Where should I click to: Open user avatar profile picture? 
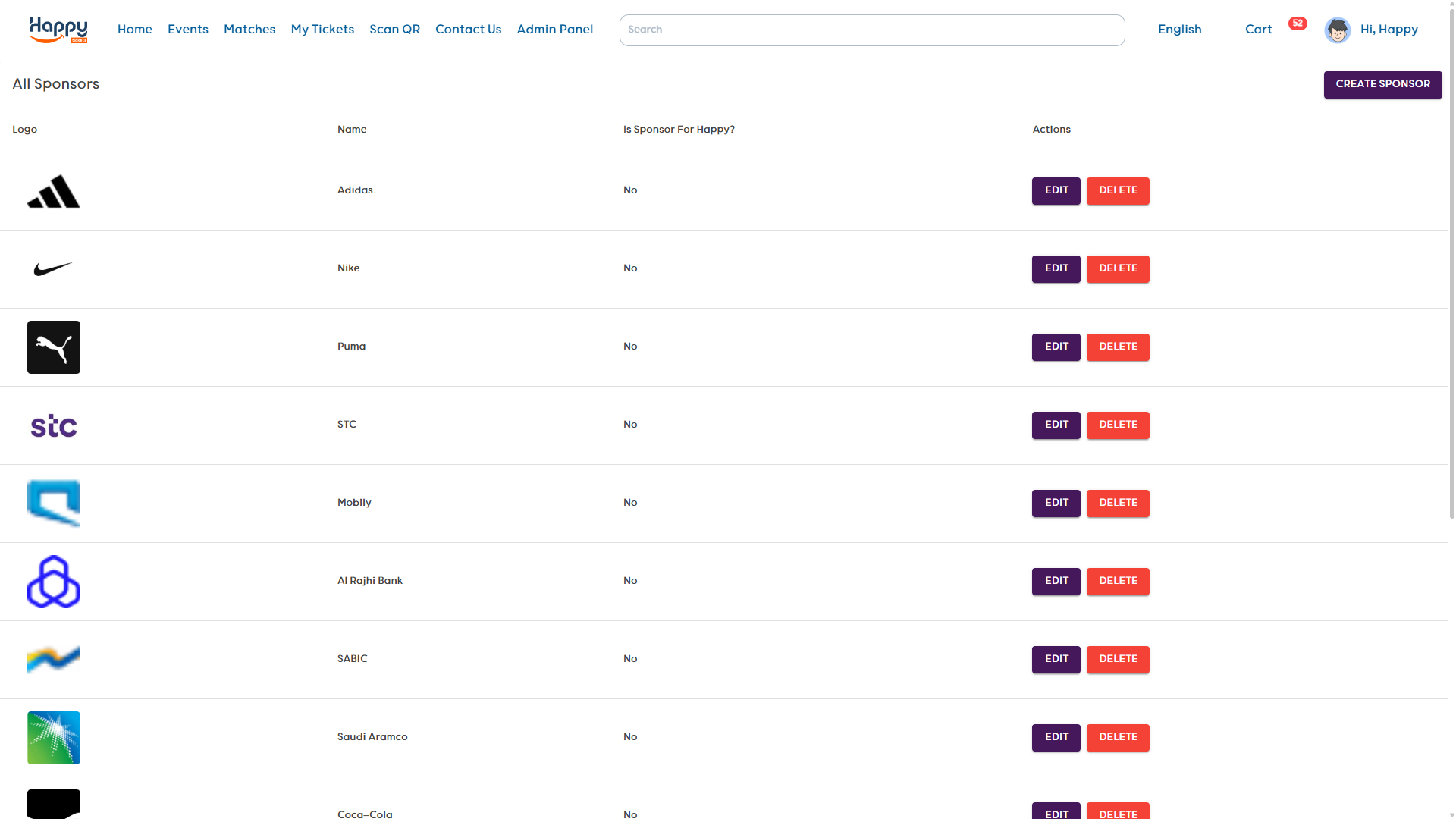click(x=1337, y=30)
